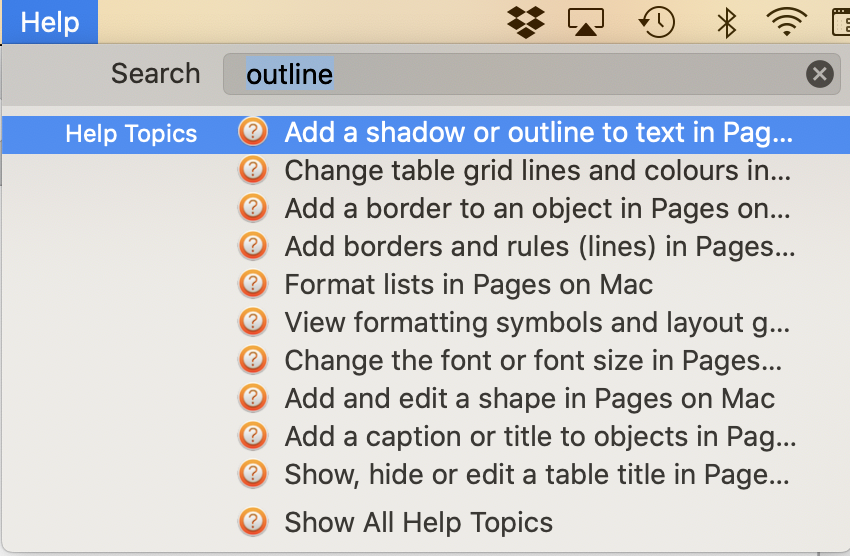Open 'Add borders and rules (lines)' help topic
This screenshot has width=850, height=556.
coord(538,247)
